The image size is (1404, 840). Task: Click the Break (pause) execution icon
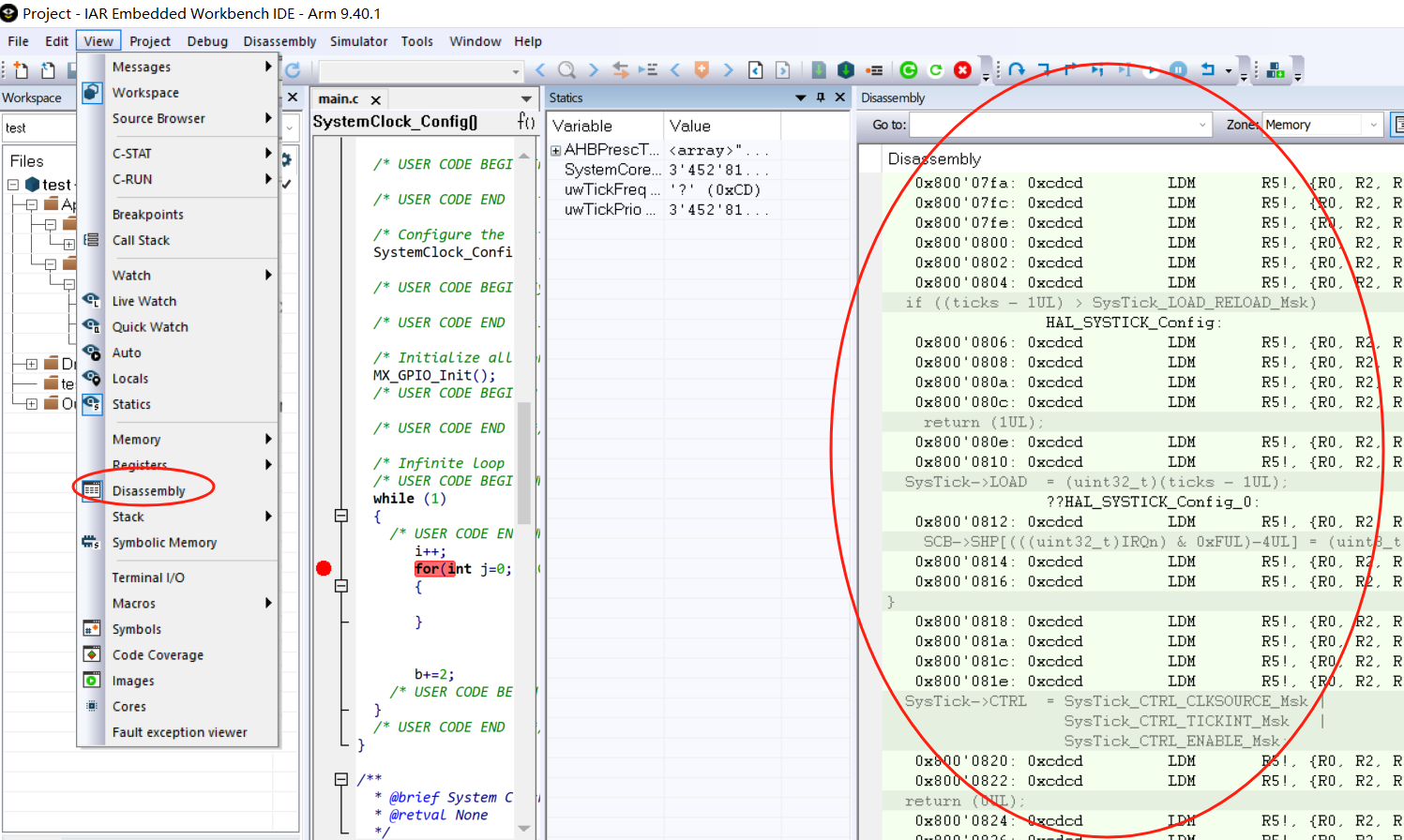click(1179, 69)
